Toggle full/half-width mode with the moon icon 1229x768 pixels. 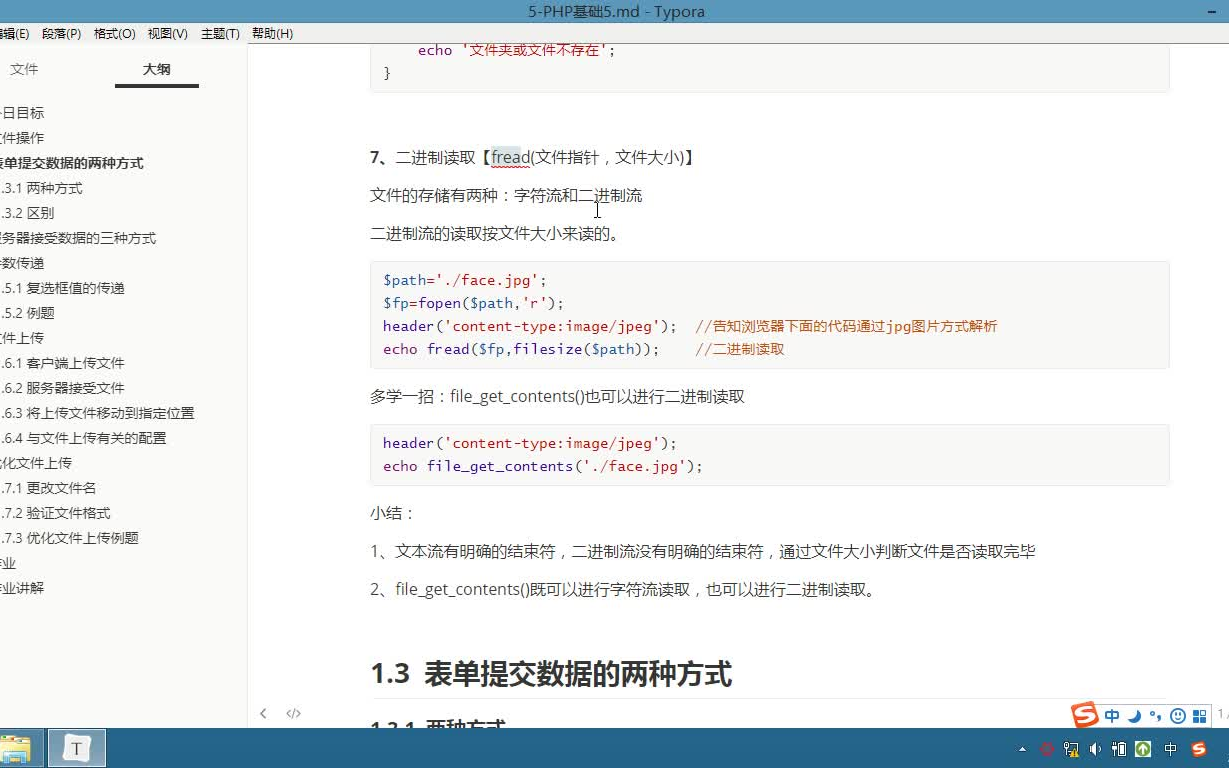pyautogui.click(x=1134, y=715)
